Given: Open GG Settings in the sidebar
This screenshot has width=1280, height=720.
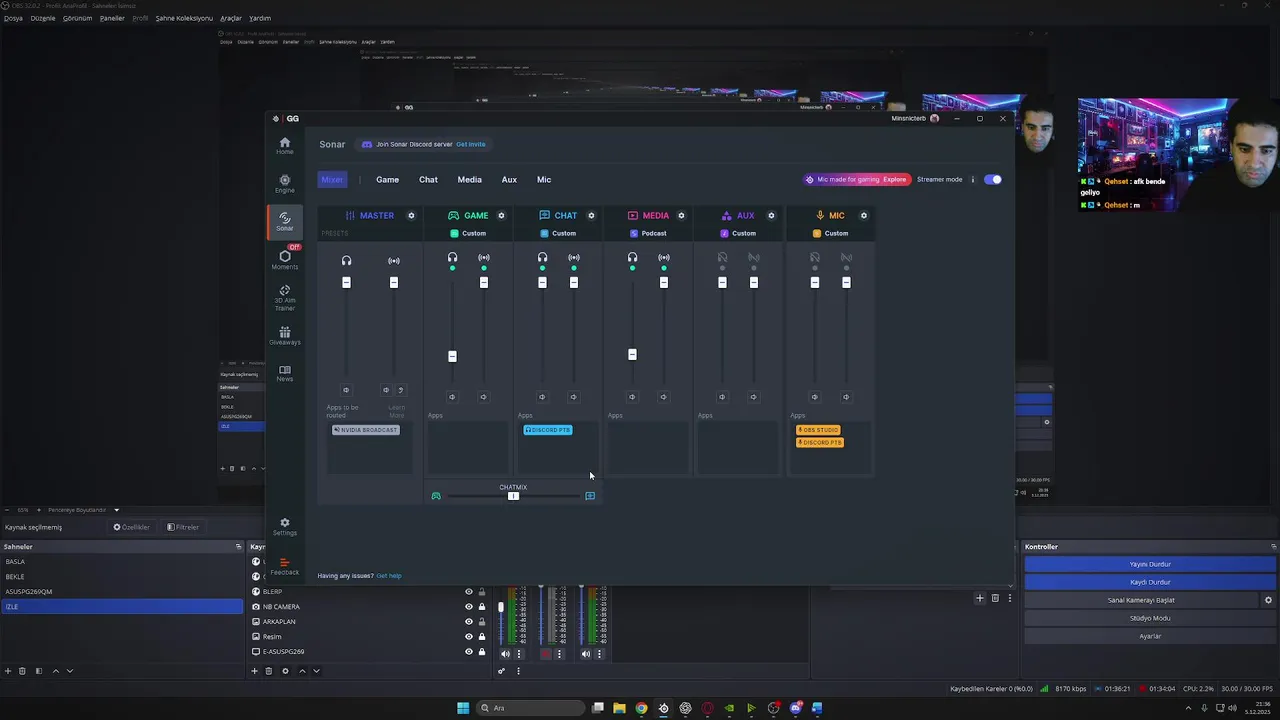Looking at the screenshot, I should click(x=285, y=527).
